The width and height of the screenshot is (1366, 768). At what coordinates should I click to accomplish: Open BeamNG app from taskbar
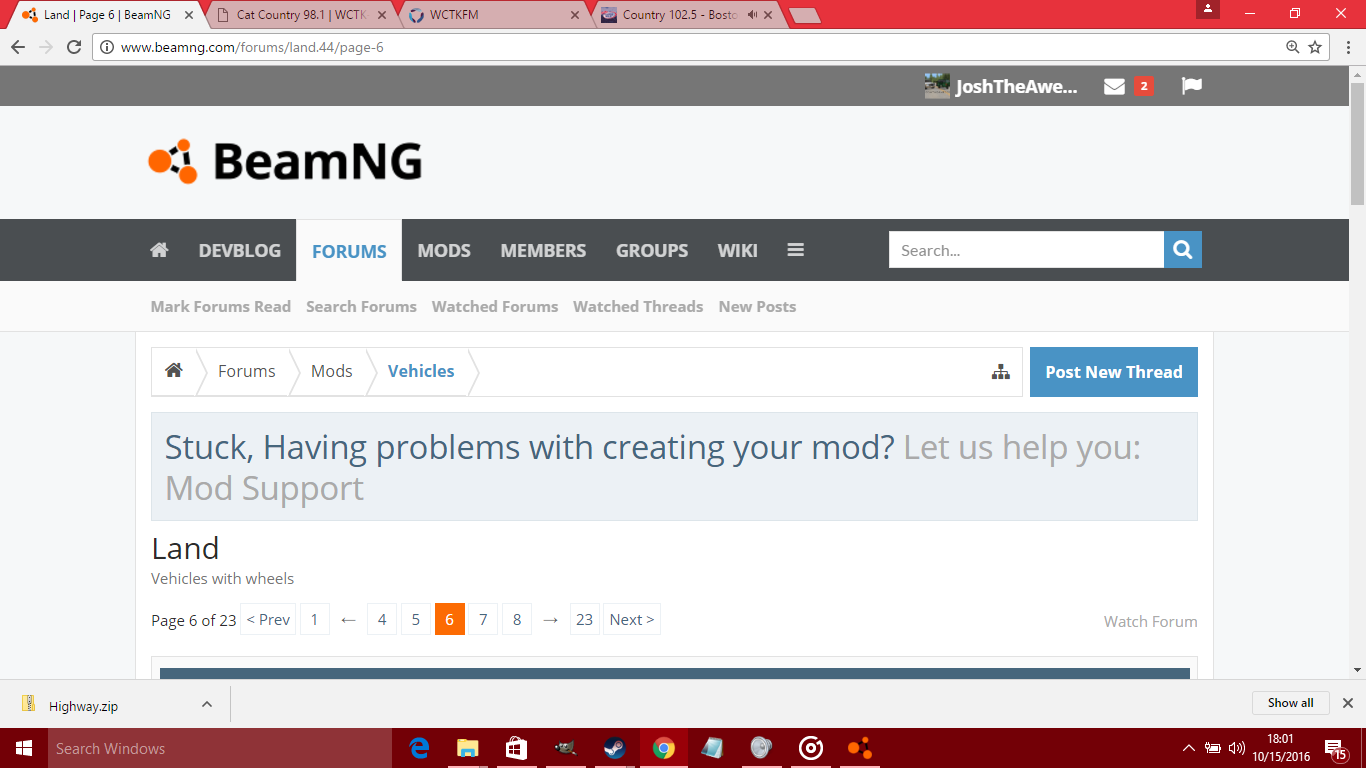(x=859, y=748)
